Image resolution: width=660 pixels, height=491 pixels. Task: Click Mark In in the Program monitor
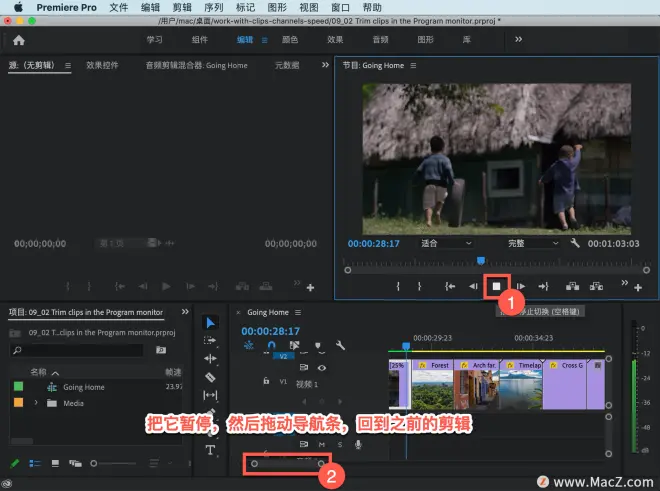[398, 286]
